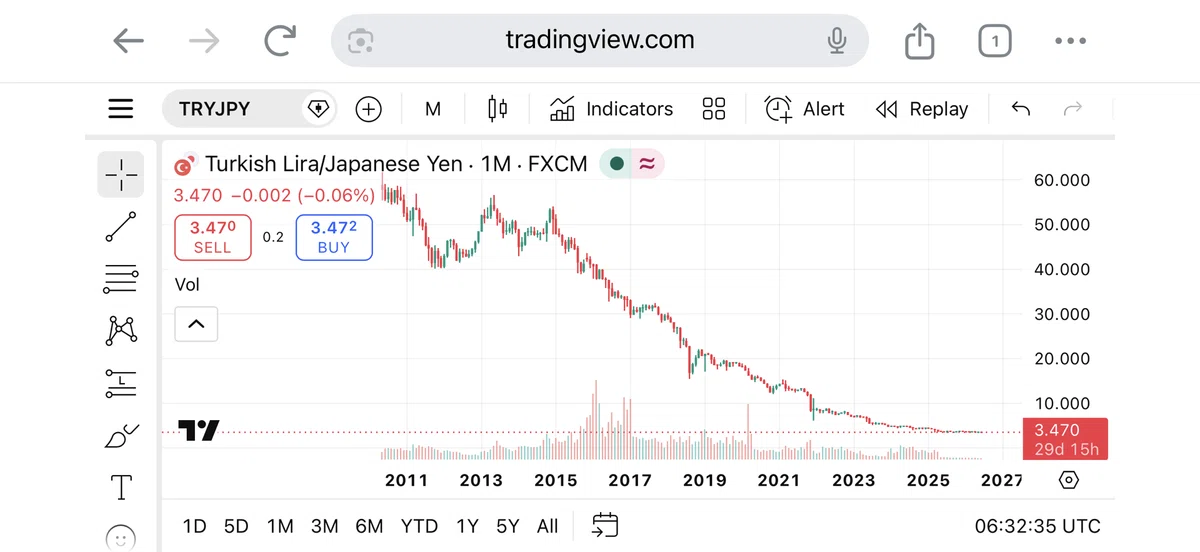1200x552 pixels.
Task: Open the chart settings hexagon icon
Action: coord(1068,480)
